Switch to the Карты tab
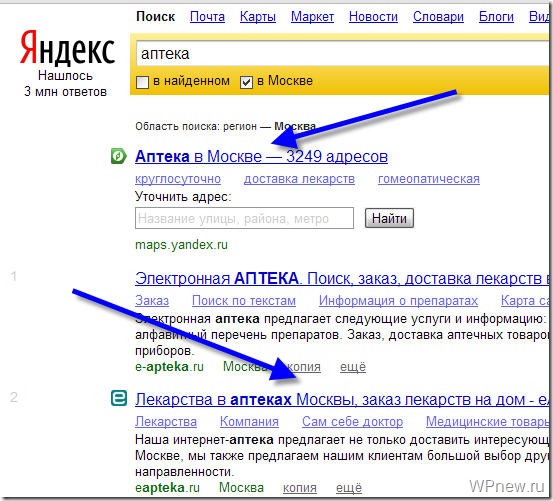The width and height of the screenshot is (553, 501). pyautogui.click(x=258, y=17)
